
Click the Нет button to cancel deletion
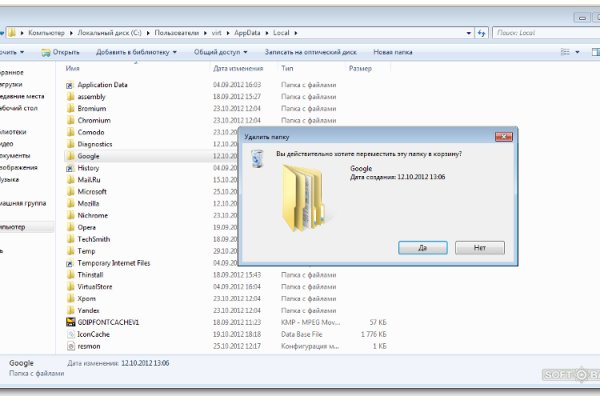click(x=481, y=247)
